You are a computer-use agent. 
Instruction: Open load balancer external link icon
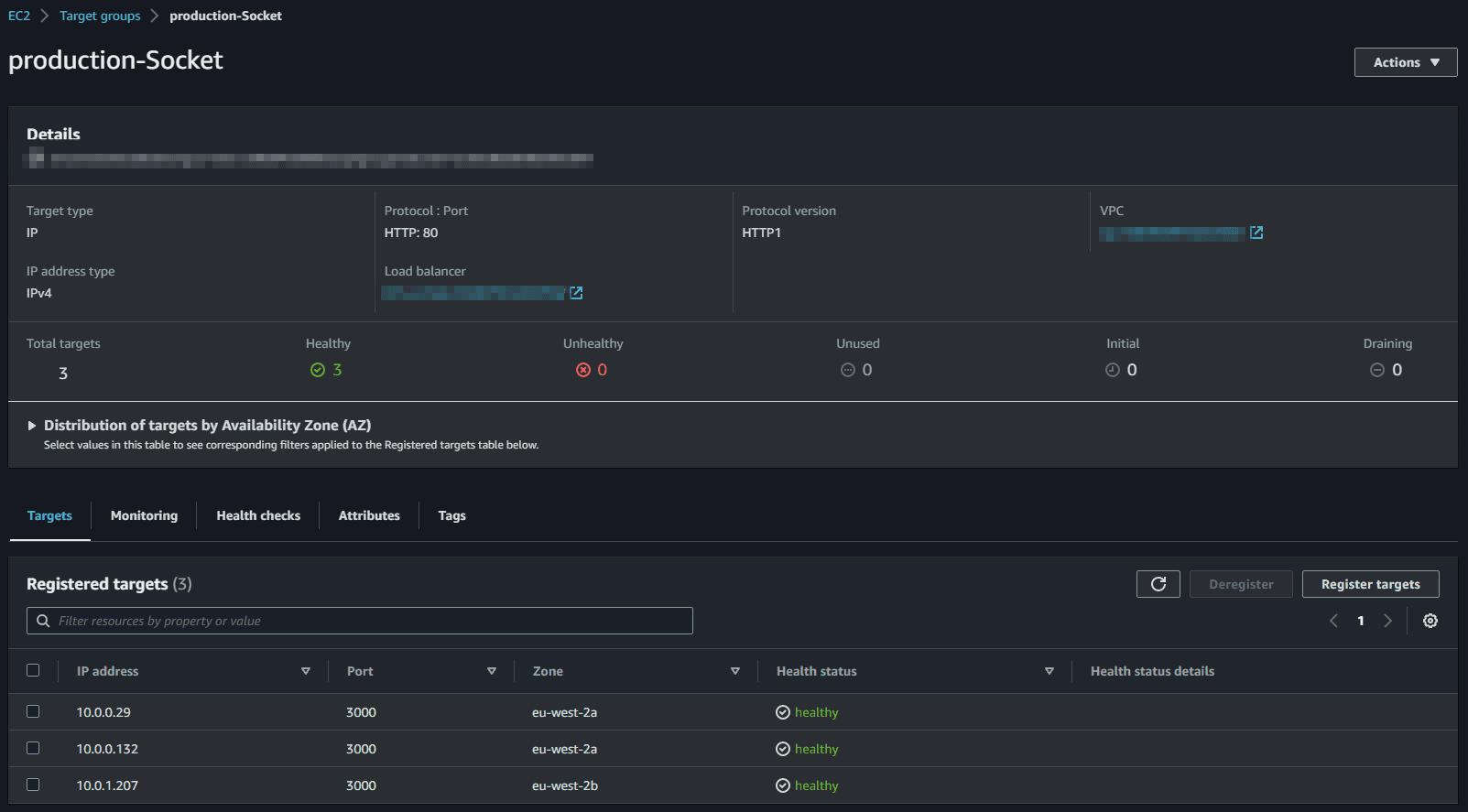click(576, 293)
